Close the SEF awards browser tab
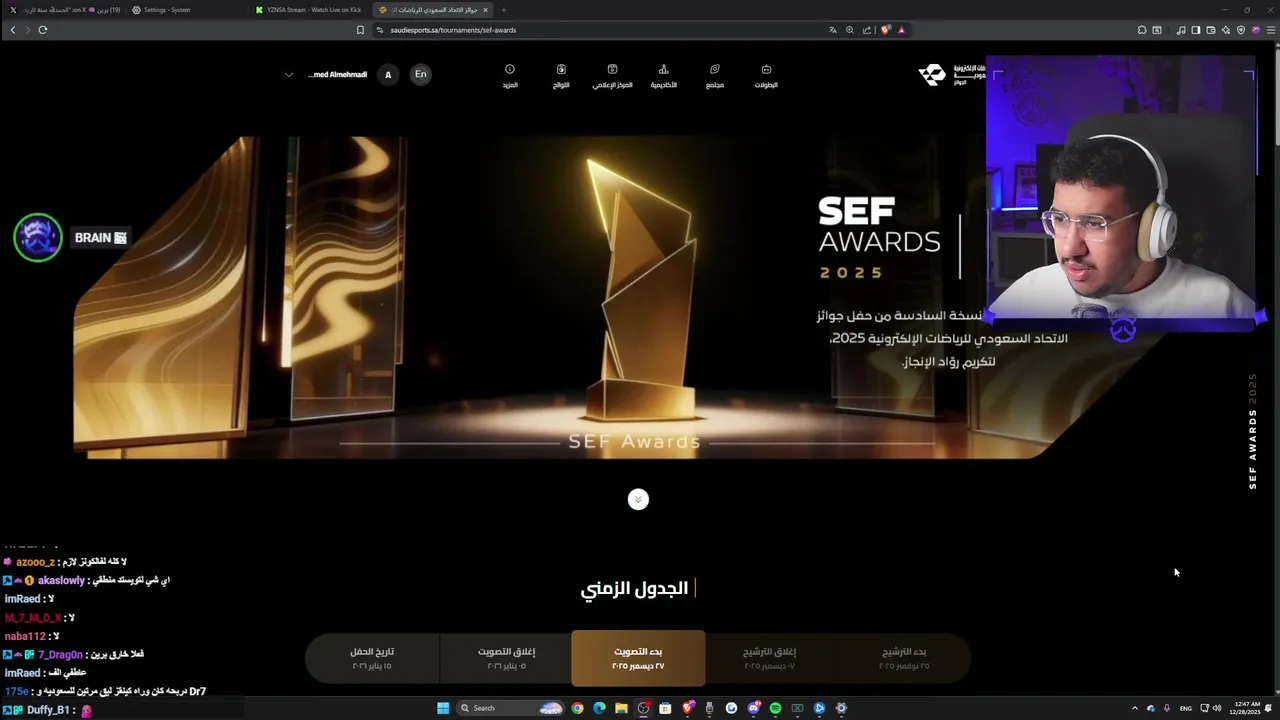The image size is (1280, 720). click(x=486, y=10)
